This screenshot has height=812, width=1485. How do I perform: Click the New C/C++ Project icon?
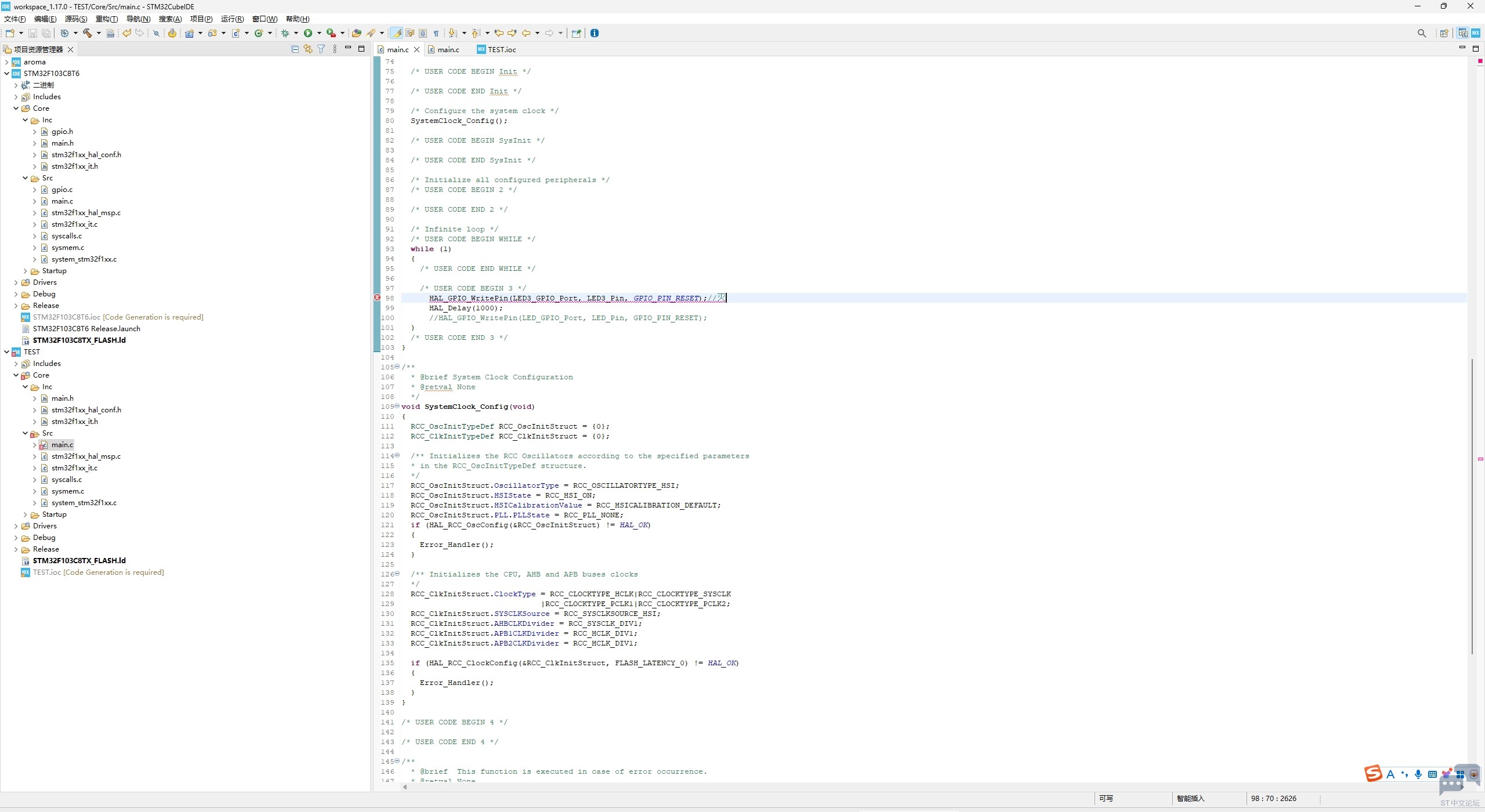[189, 33]
